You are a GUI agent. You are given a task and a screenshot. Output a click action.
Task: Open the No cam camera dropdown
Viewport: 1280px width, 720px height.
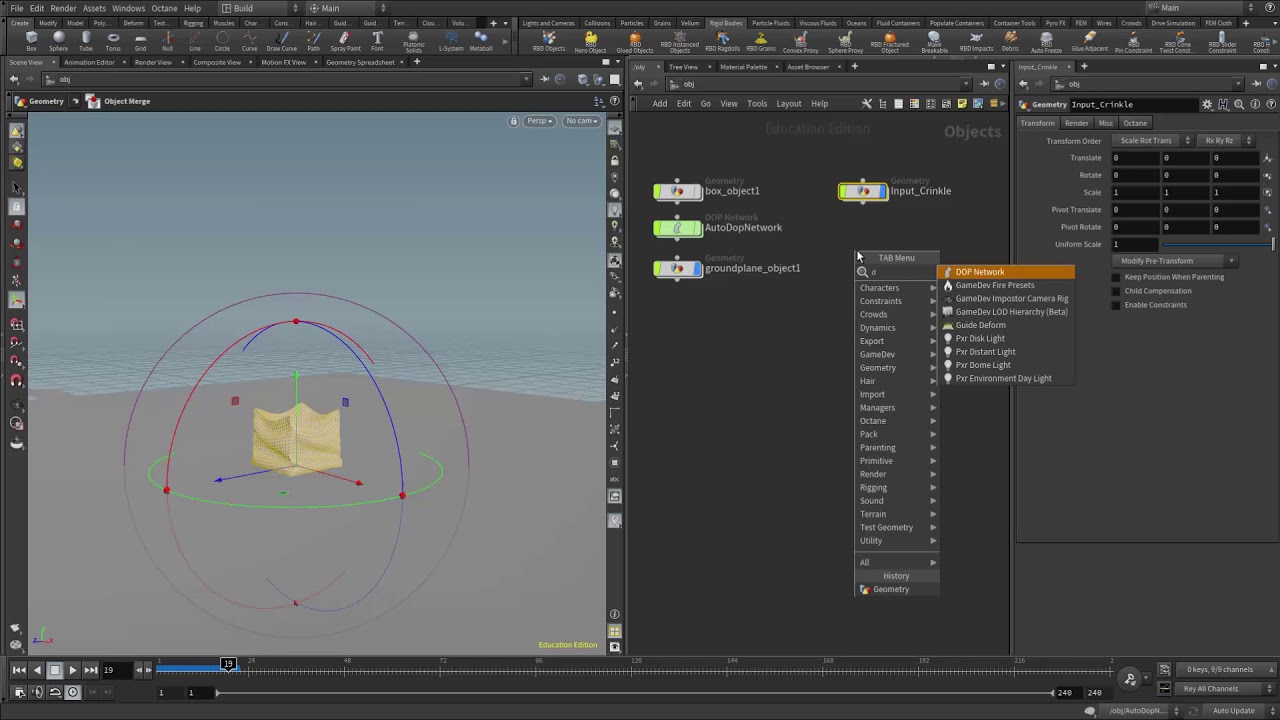[581, 121]
